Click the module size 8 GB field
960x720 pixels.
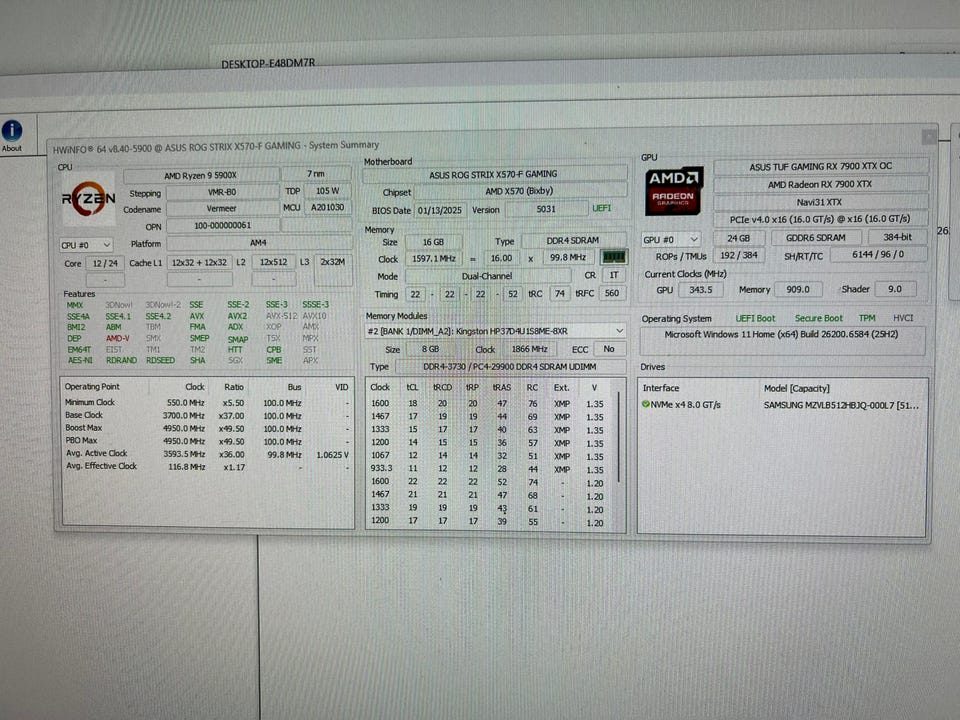coord(430,349)
